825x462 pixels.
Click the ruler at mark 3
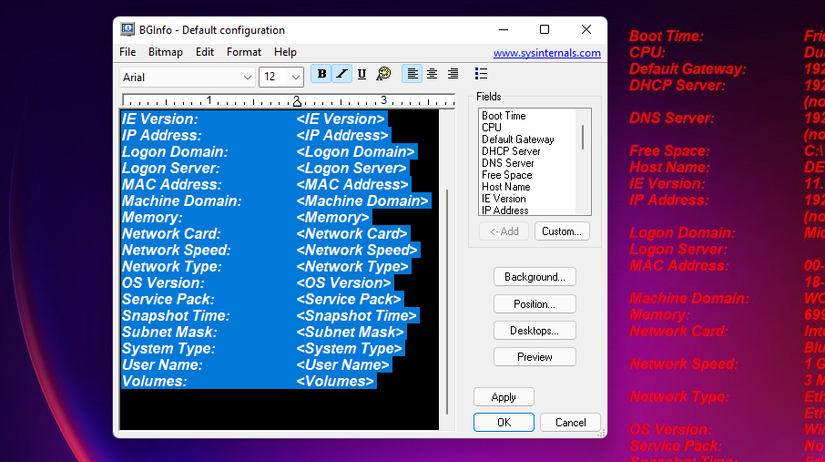tap(384, 100)
